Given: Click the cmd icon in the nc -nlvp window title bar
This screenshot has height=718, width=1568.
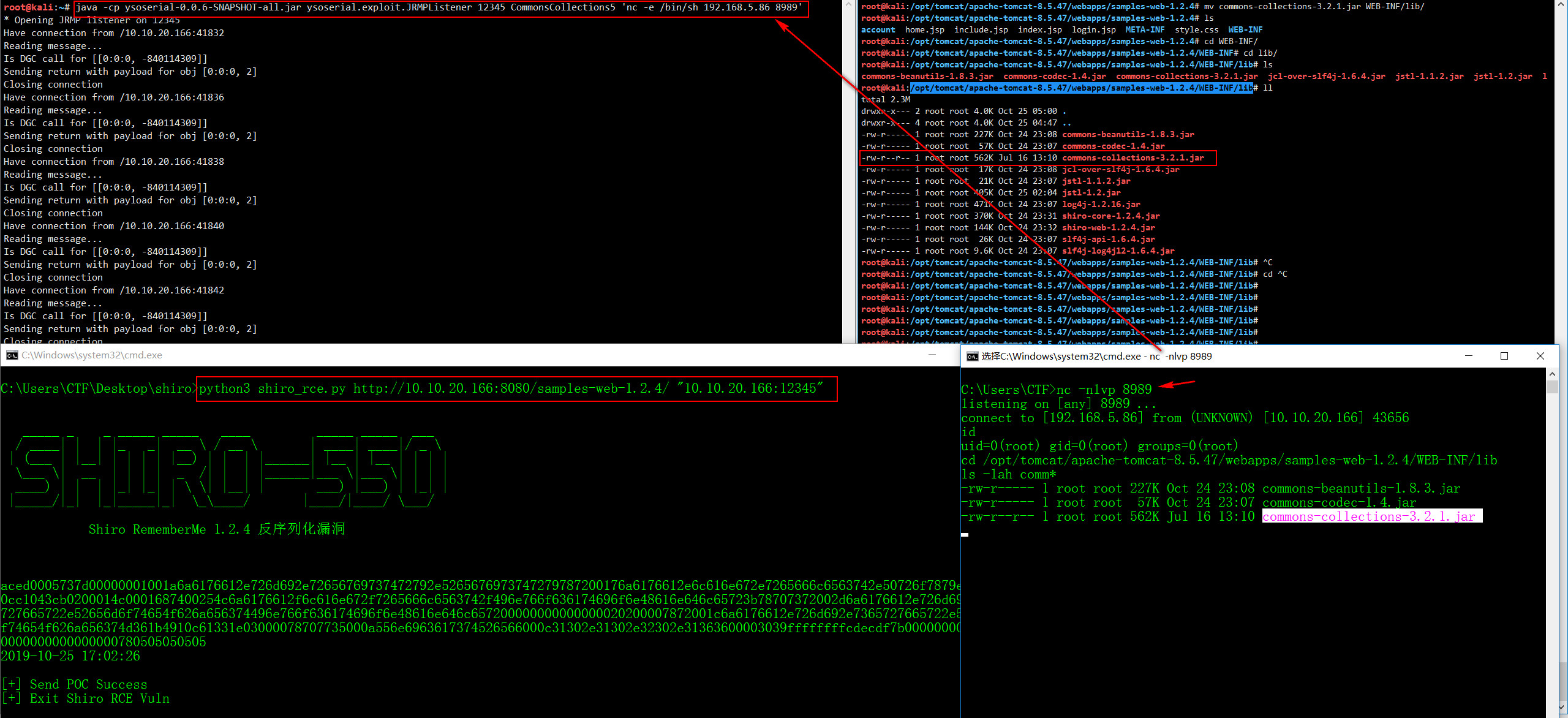Looking at the screenshot, I should [973, 357].
